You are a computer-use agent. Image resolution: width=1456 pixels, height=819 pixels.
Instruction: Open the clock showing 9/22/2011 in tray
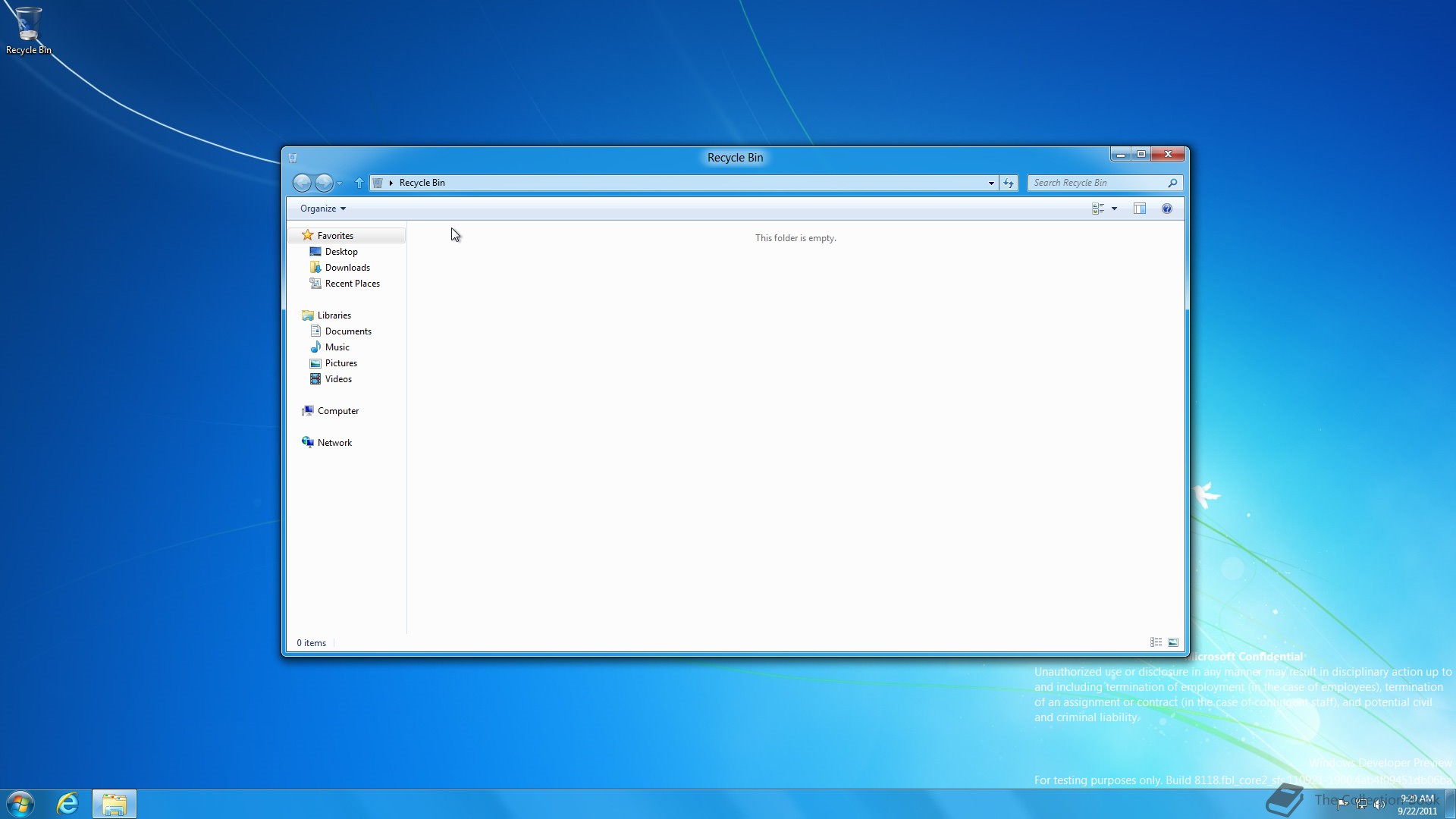(x=1417, y=805)
